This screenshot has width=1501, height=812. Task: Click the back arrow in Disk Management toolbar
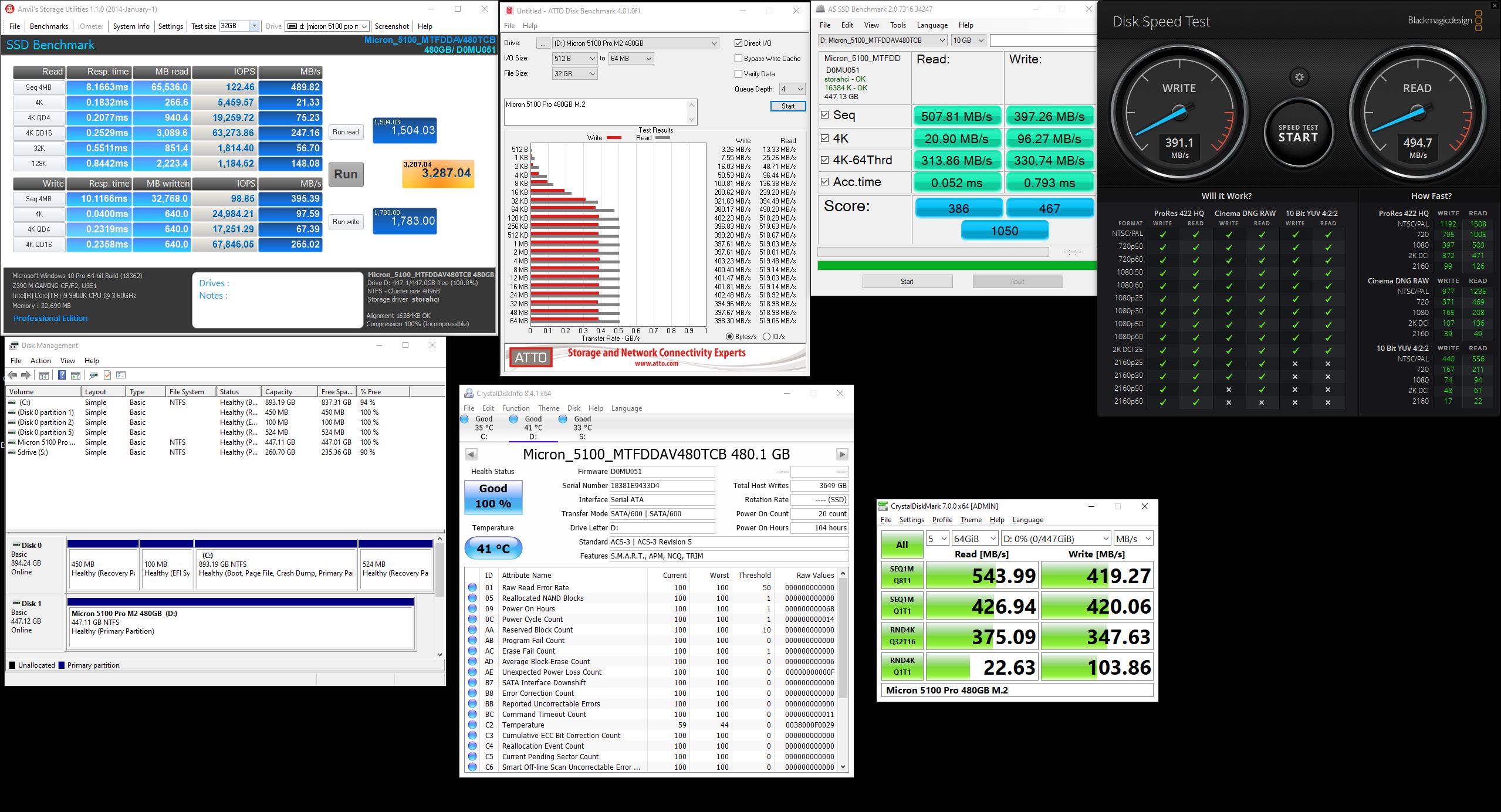point(12,375)
